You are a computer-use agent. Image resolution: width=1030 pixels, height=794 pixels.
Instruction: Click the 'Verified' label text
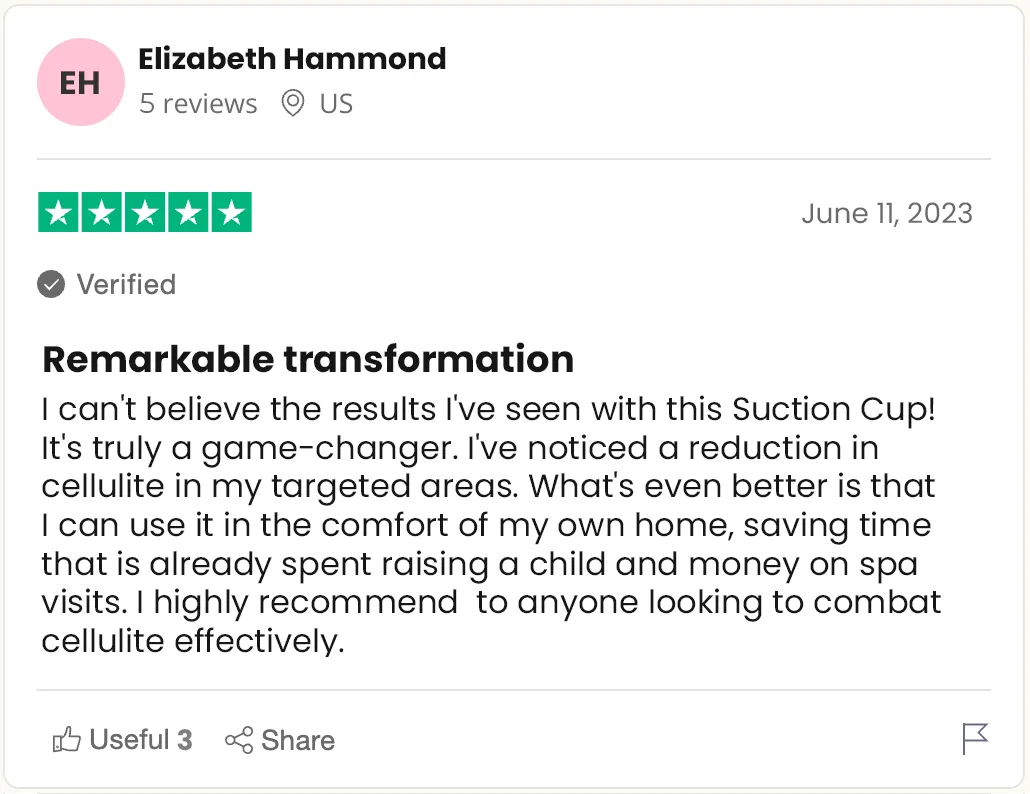point(127,284)
